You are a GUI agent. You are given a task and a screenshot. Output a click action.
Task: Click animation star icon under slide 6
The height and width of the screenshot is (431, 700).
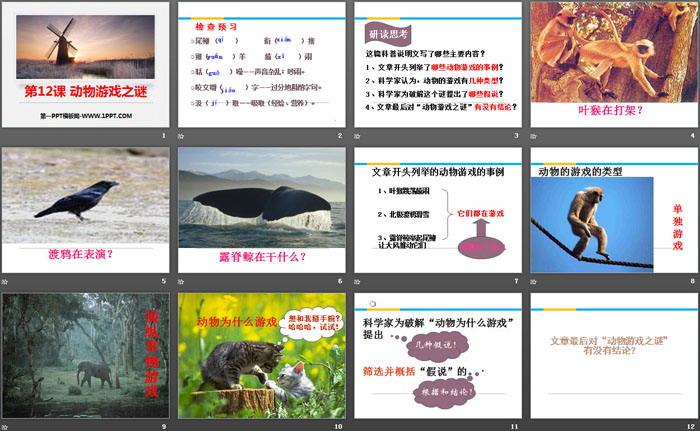[181, 281]
